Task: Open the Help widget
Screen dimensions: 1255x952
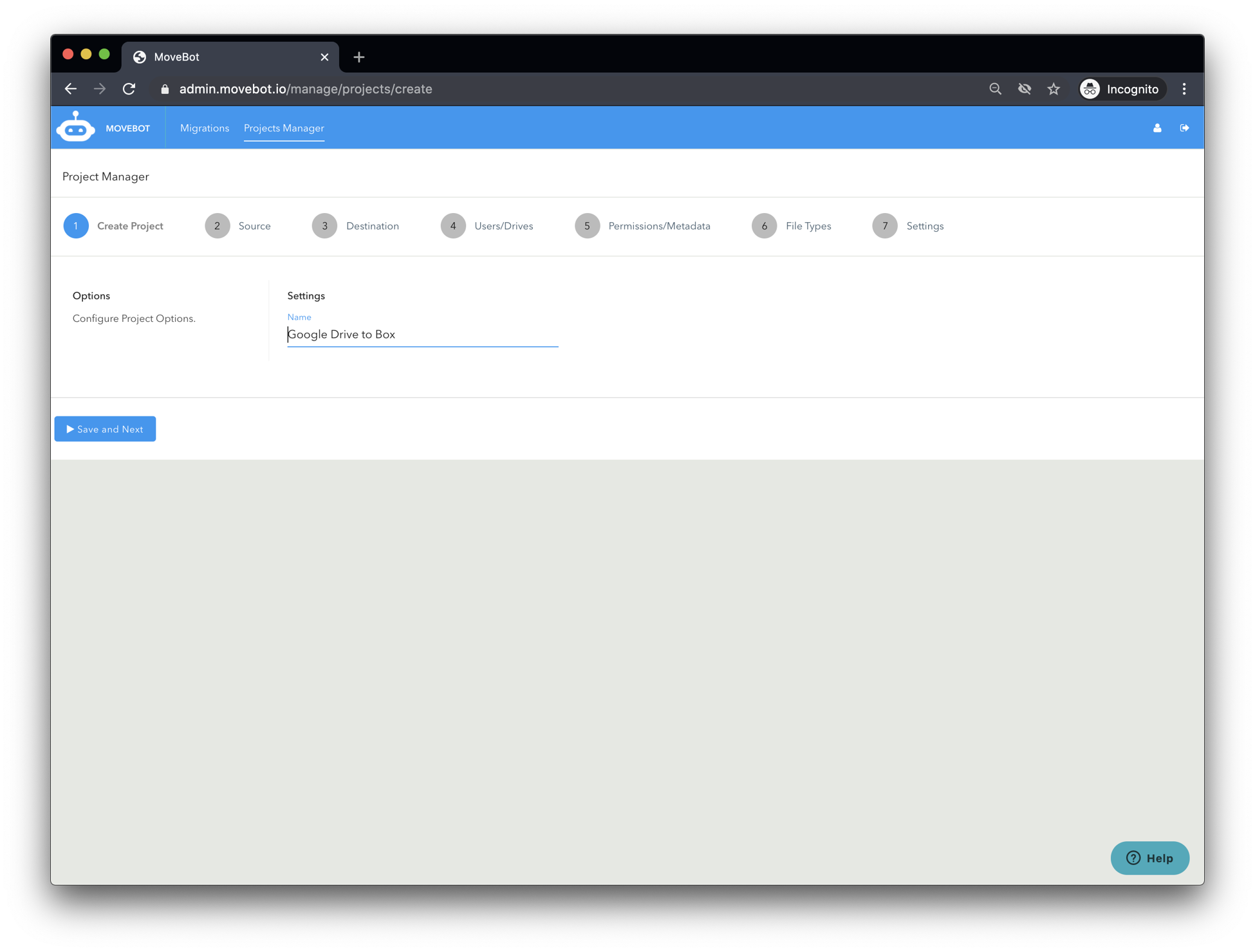Action: pos(1150,858)
